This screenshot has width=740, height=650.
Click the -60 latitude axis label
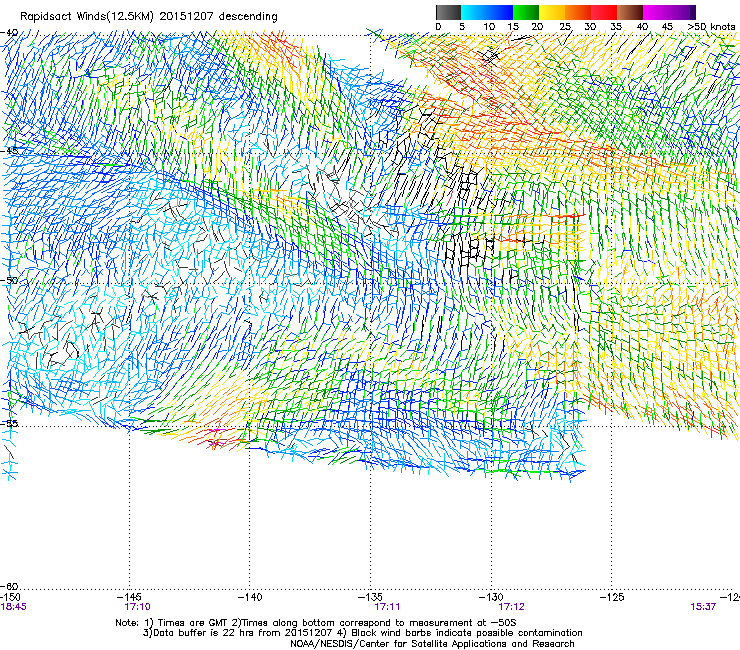click(x=9, y=586)
